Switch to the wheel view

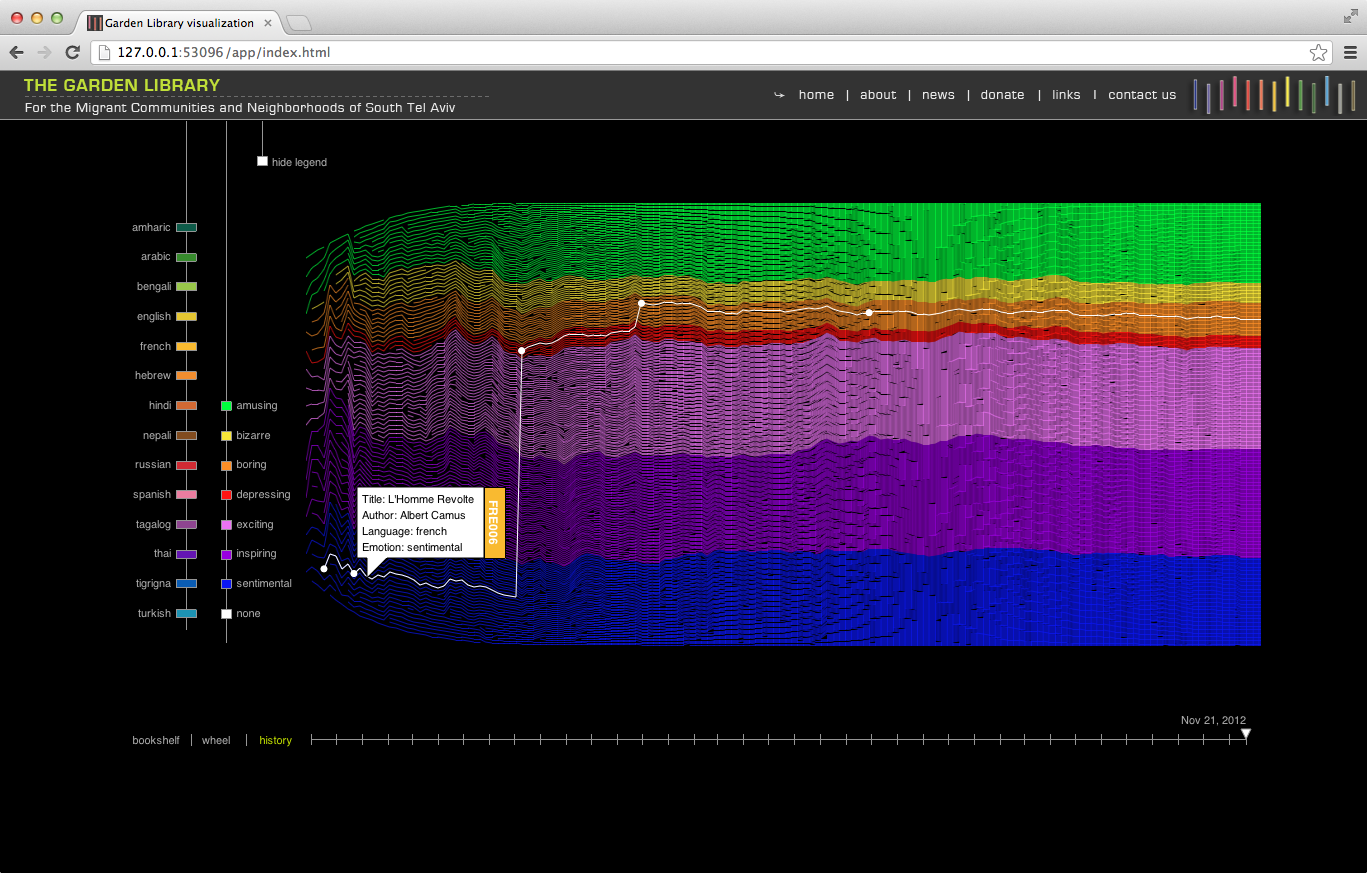216,741
